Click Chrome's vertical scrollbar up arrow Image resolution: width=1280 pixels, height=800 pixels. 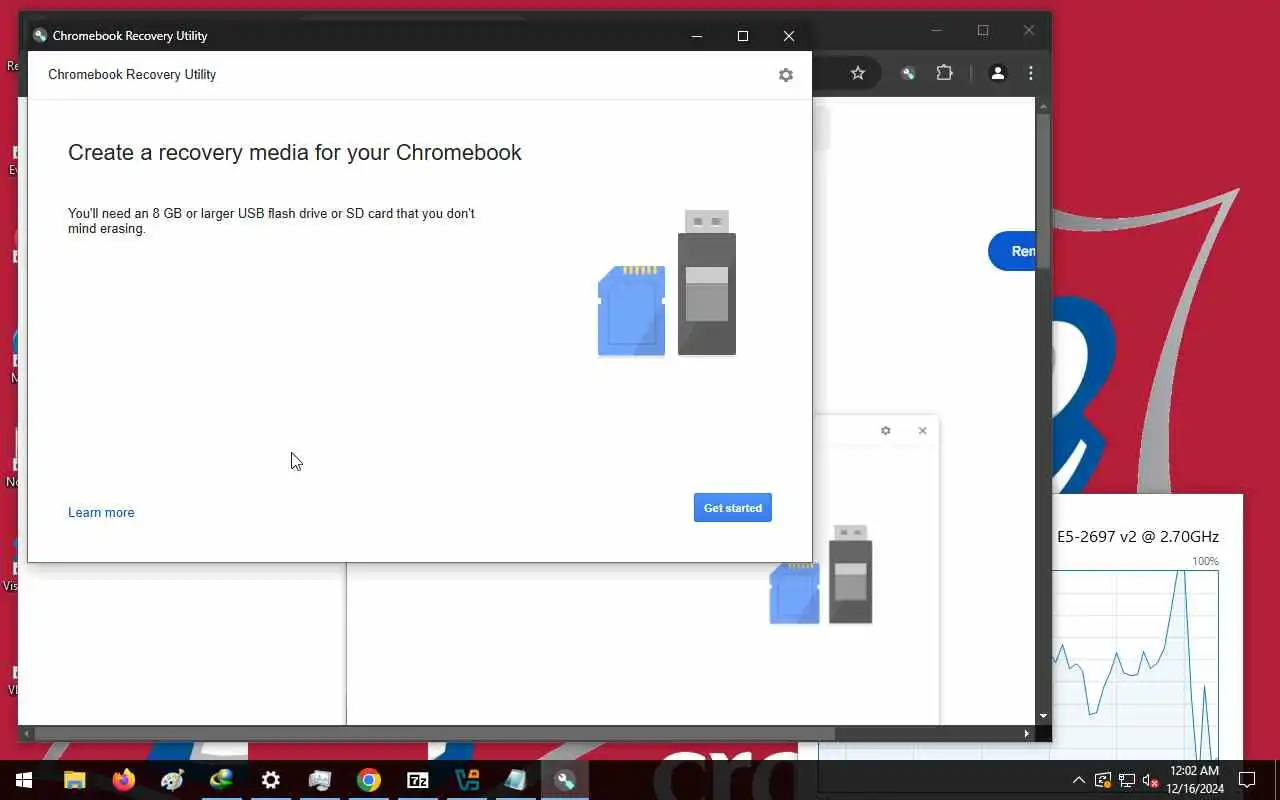pyautogui.click(x=1043, y=106)
